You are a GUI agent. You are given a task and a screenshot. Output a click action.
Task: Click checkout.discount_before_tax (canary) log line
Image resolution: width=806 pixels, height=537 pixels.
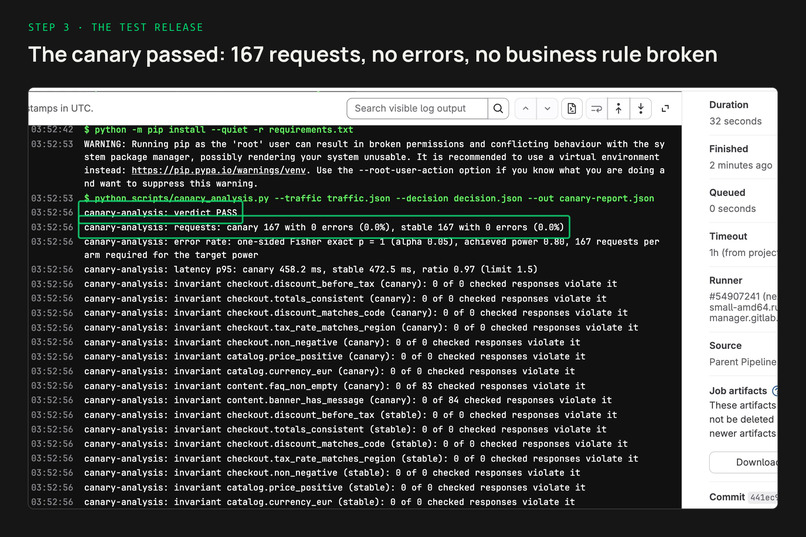coord(351,284)
